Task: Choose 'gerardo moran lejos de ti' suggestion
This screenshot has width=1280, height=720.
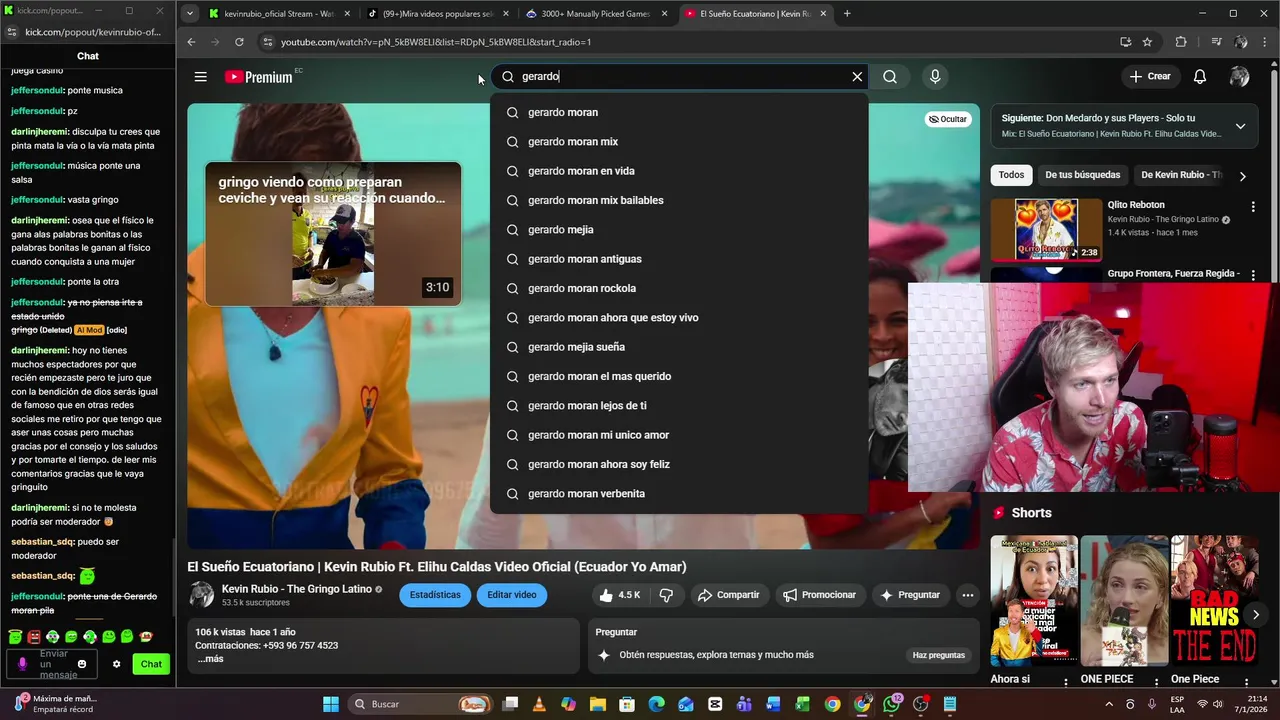Action: tap(679, 406)
